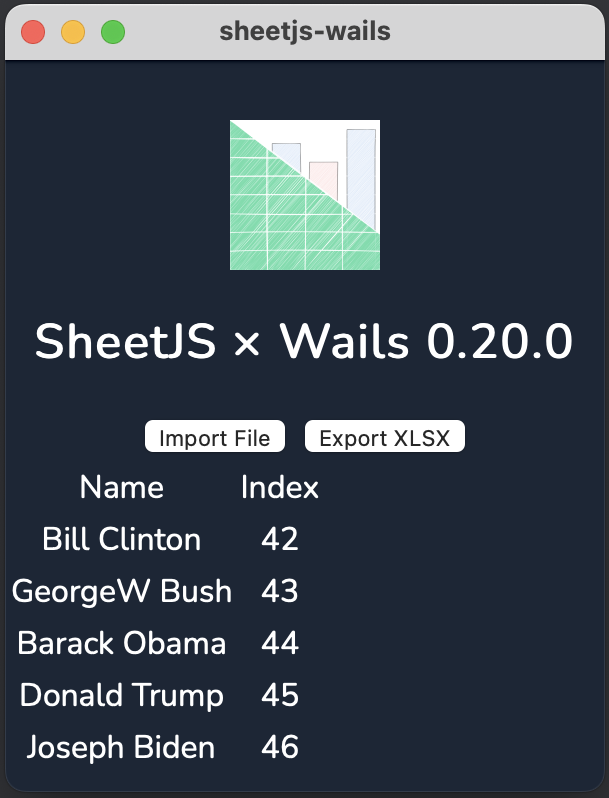Screen dimensions: 609x798
Task: Click index value 44
Action: [280, 643]
